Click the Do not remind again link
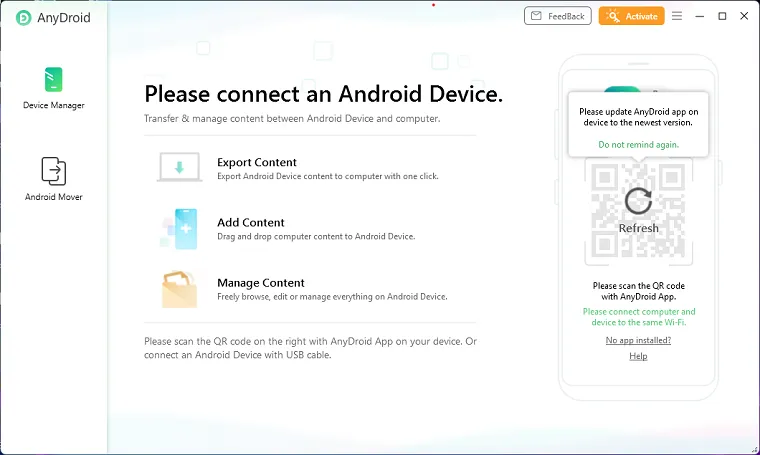This screenshot has height=455, width=760. point(638,144)
